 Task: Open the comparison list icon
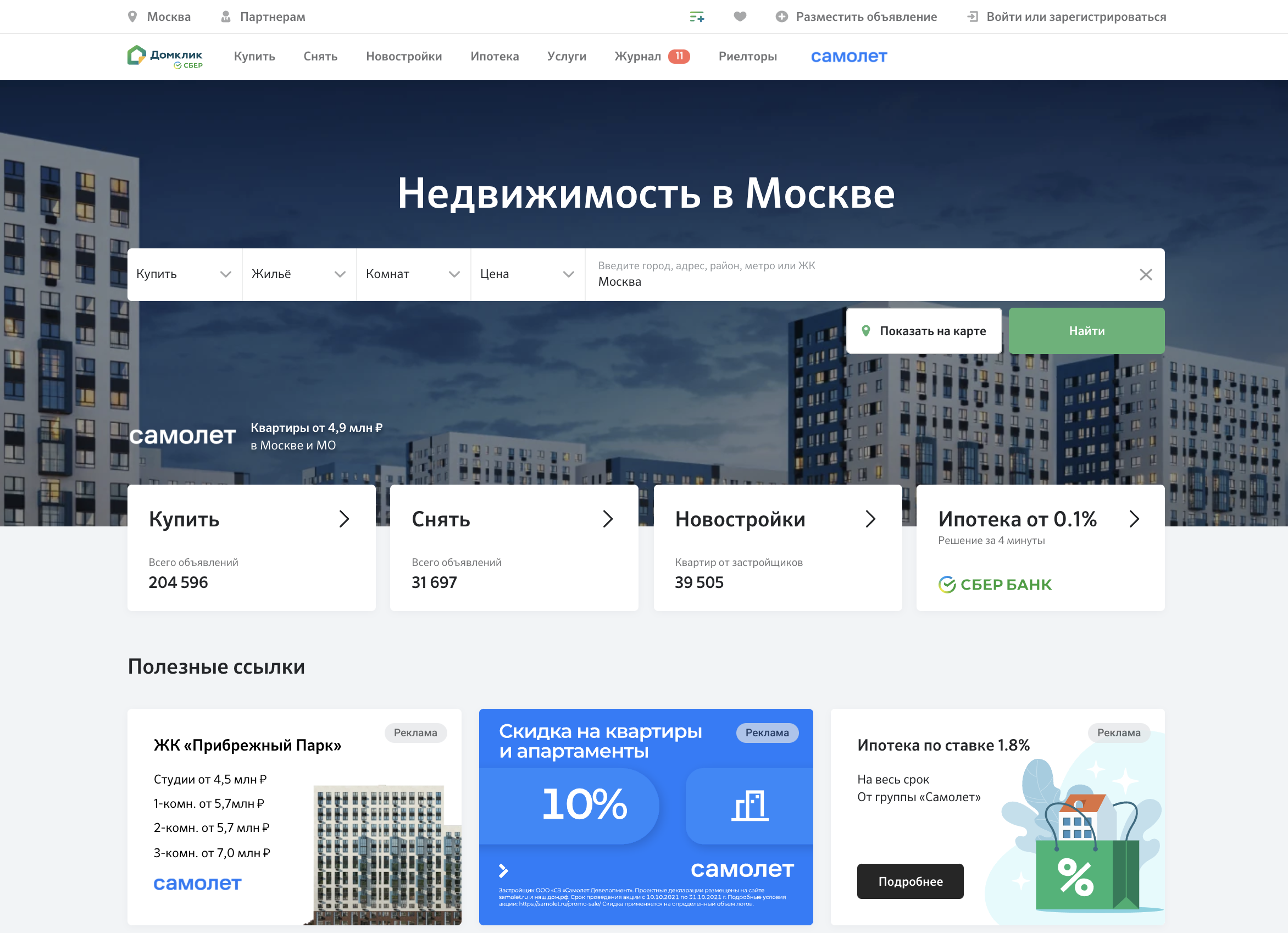[x=697, y=17]
